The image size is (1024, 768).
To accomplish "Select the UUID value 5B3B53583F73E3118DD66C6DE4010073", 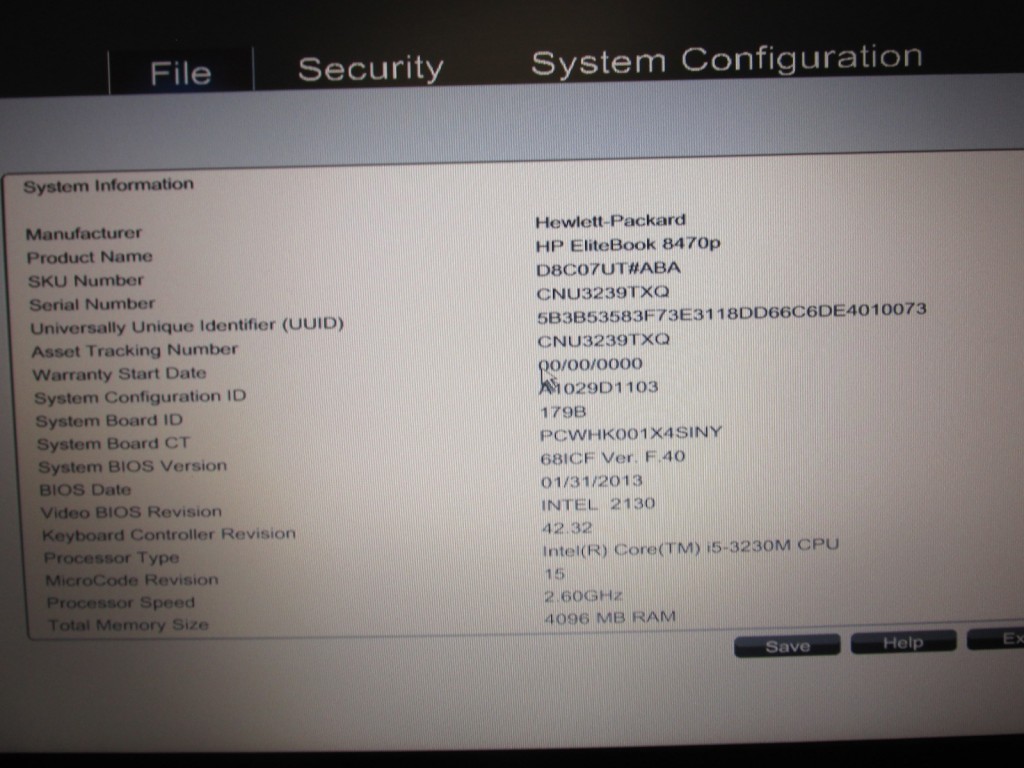I will tap(731, 312).
